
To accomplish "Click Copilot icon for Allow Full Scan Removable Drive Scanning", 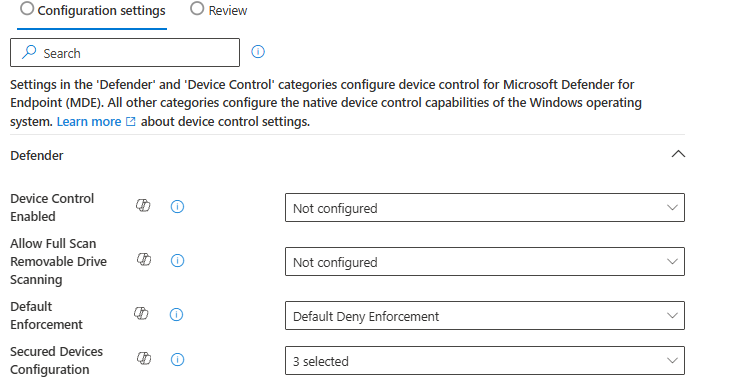I will coord(144,259).
